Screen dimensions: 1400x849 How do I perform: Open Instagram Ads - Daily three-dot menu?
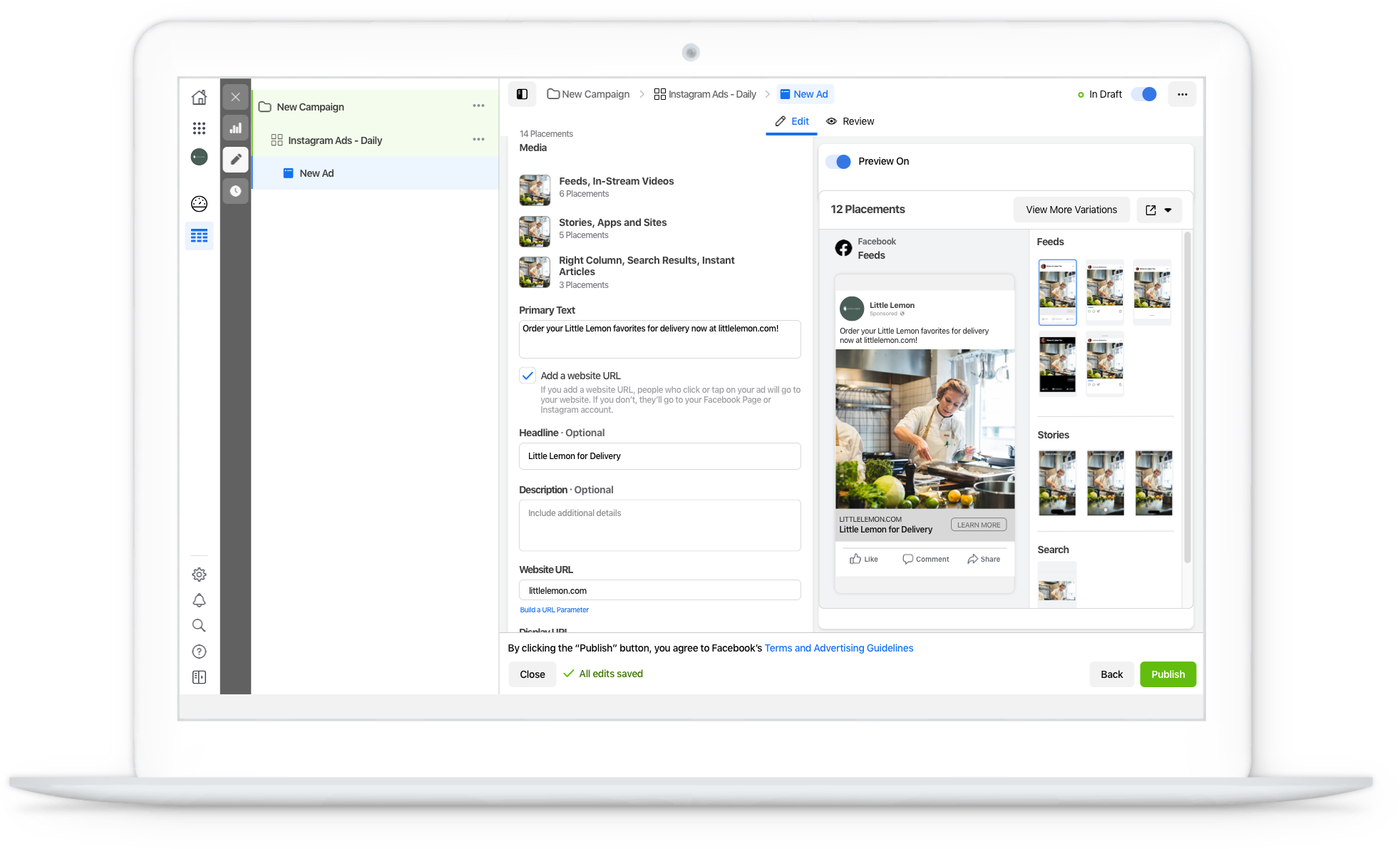[x=478, y=140]
